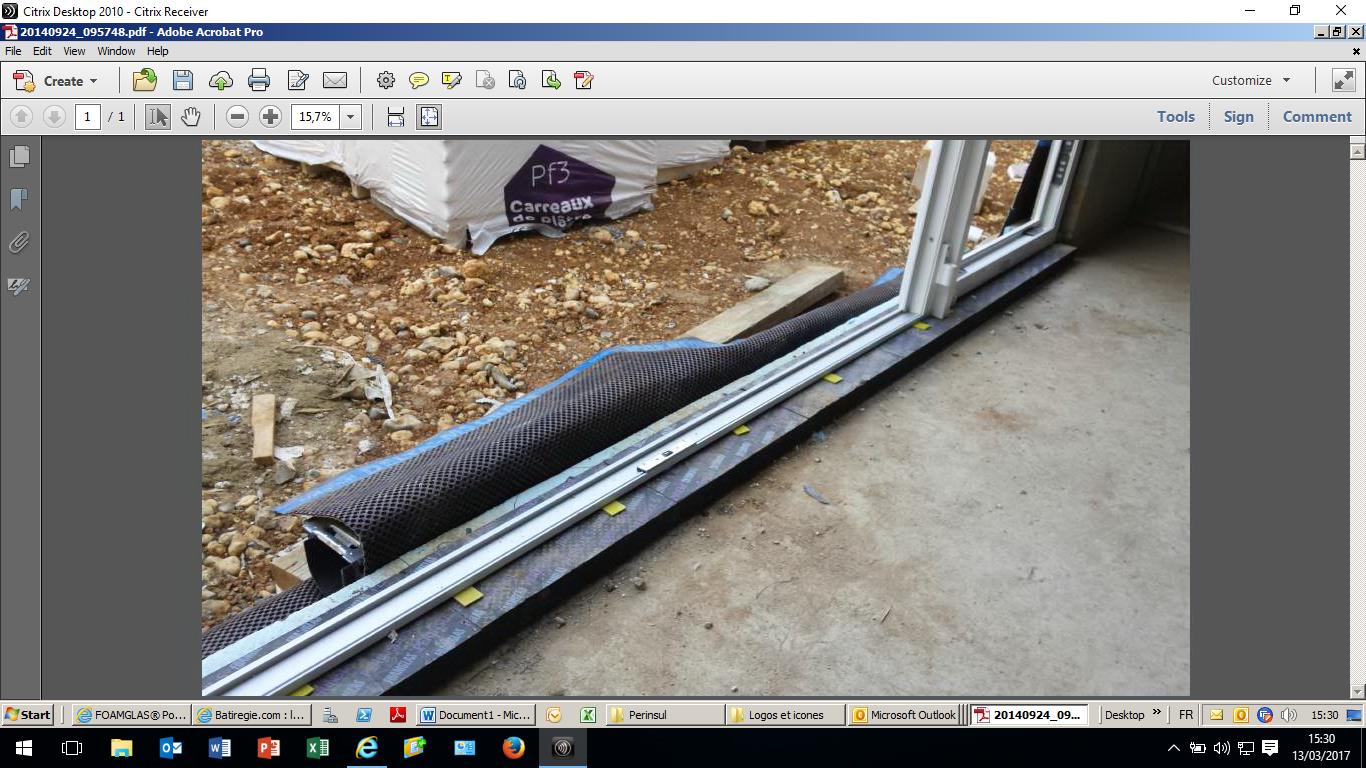
Task: Choose the Hand pan tool
Action: coord(190,117)
